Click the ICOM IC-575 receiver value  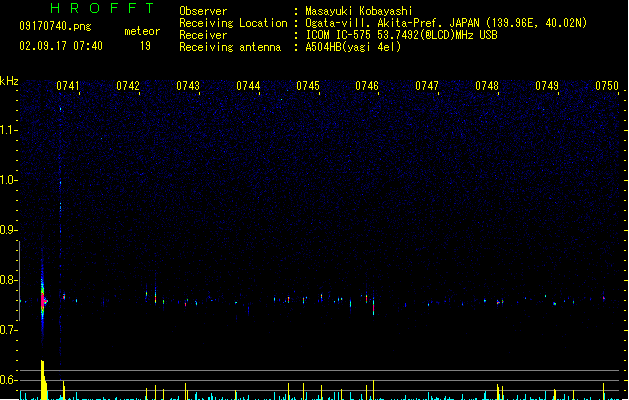[x=401, y=35]
